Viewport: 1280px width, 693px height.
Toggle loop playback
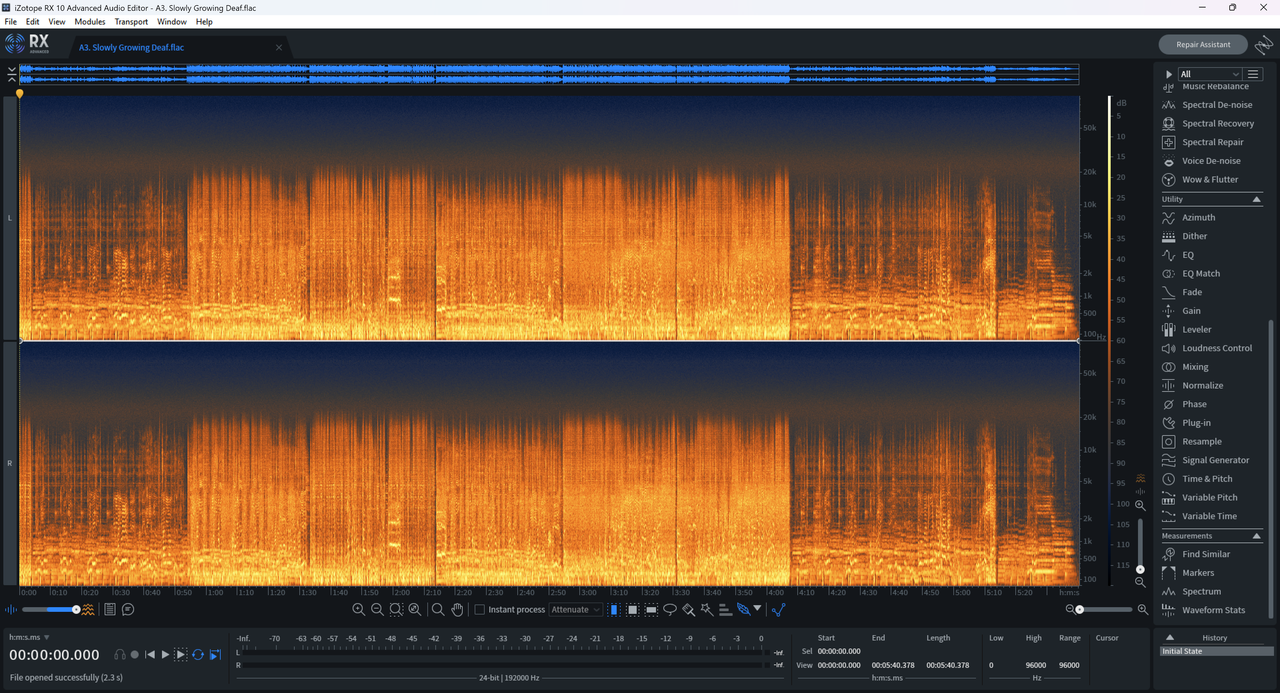click(x=197, y=655)
